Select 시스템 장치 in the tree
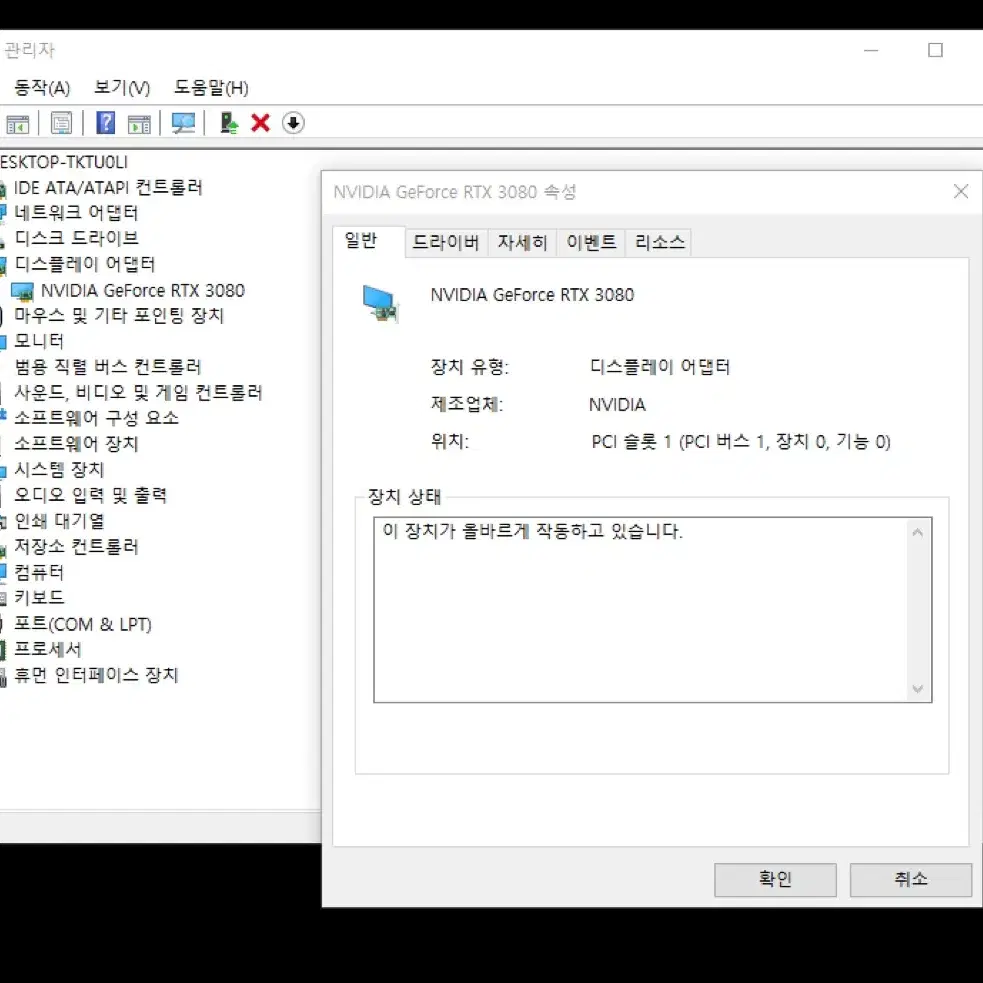Screen dimensions: 983x983 coord(59,470)
